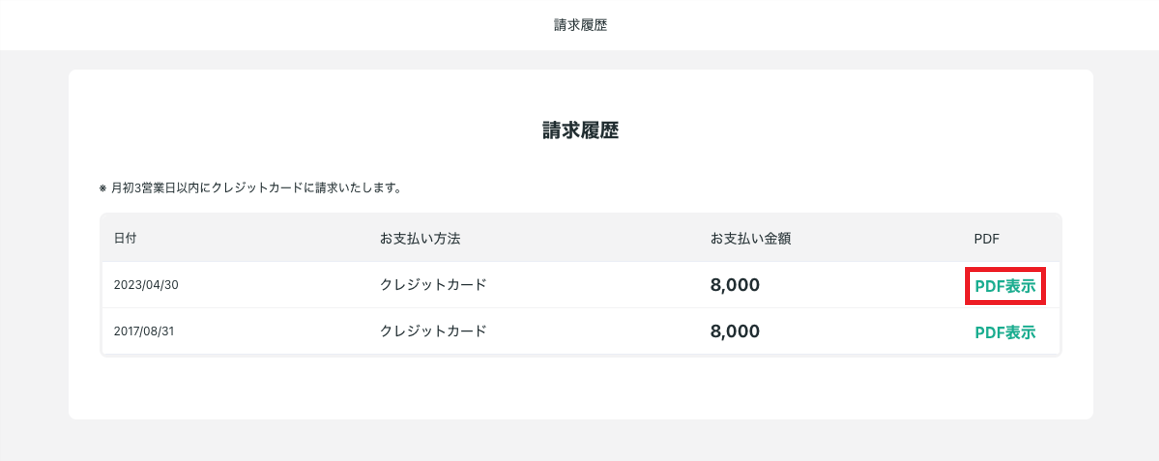1159x461 pixels.
Task: Click the 8,000 amount in 2023/04/30 row
Action: [x=735, y=285]
